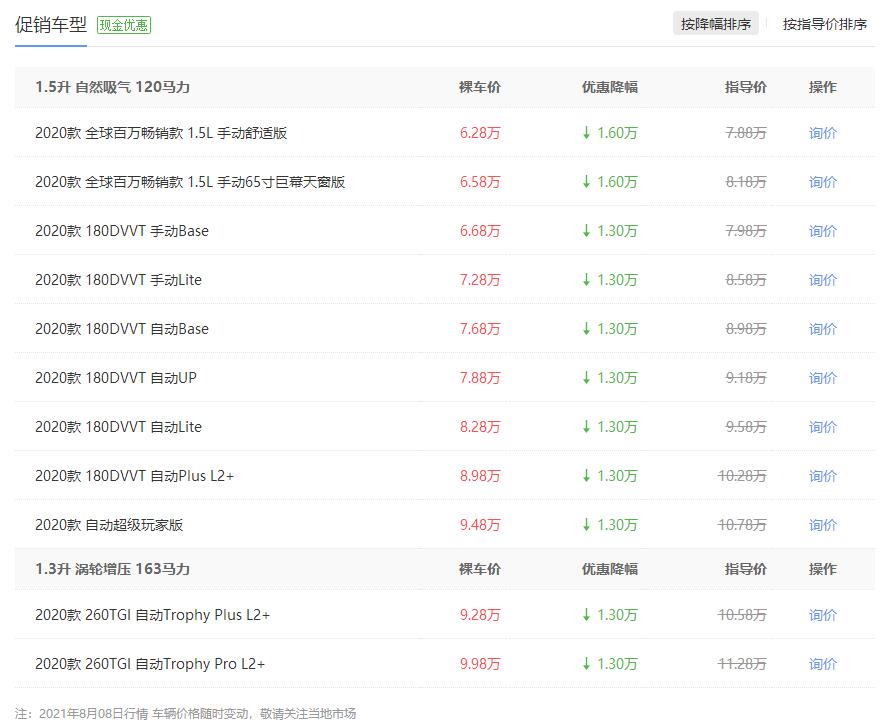
Task: Sort by 按降幅排序
Action: tap(716, 24)
